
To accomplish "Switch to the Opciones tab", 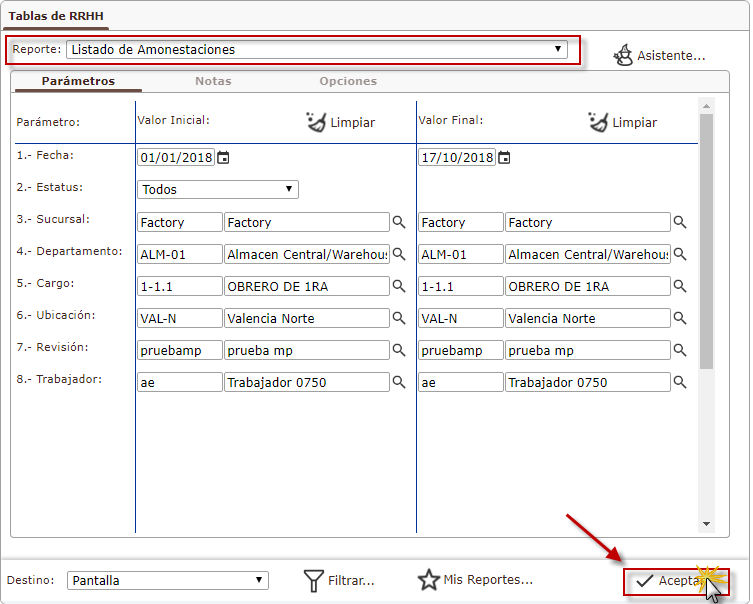I will pos(348,81).
